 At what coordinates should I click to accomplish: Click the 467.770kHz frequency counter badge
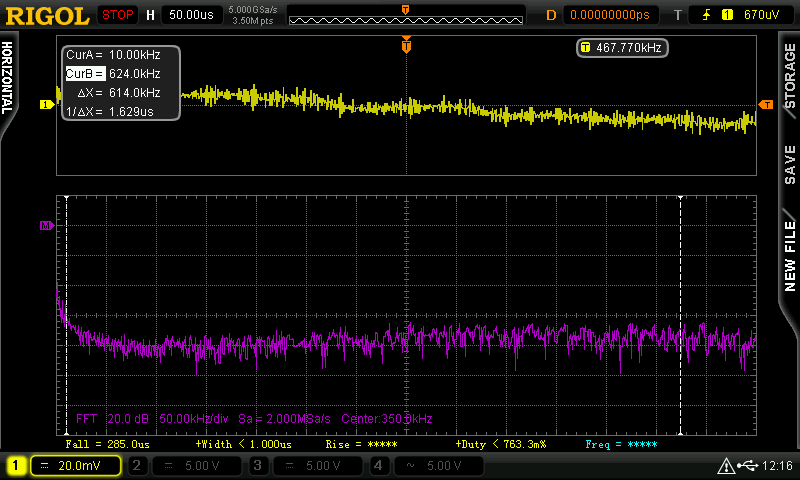coord(622,48)
